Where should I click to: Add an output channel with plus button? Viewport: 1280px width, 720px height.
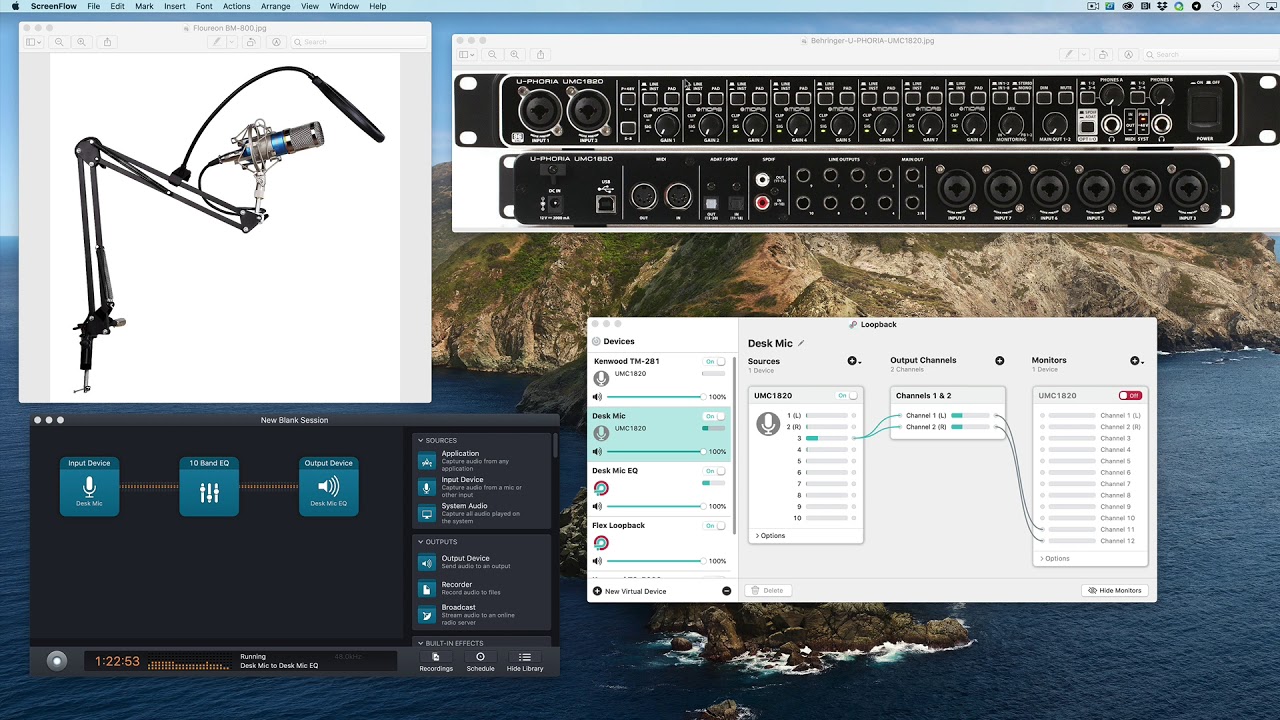tap(999, 361)
